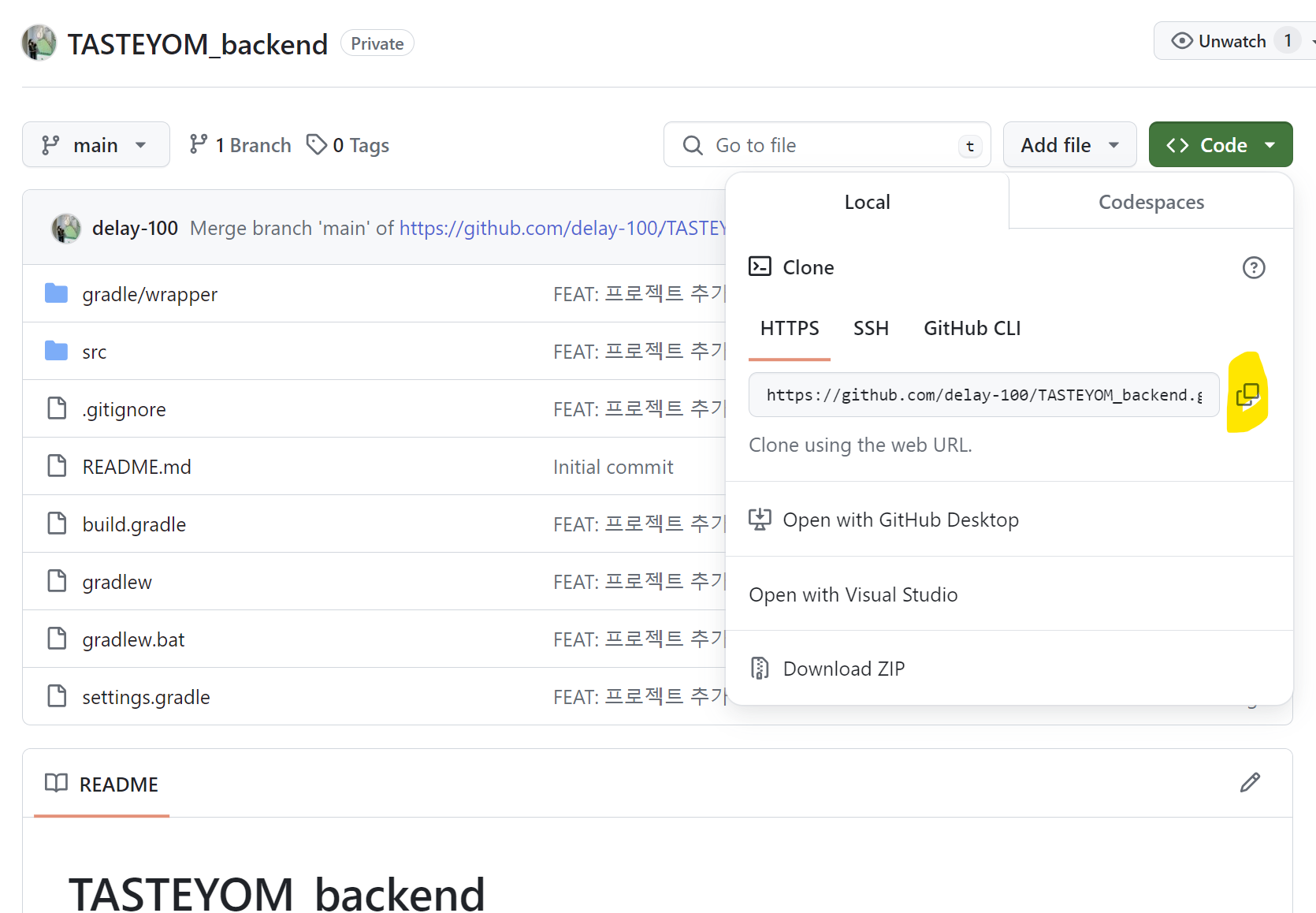Screen dimensions: 1316x913
Task: Click the Unwatch button
Action: (1232, 41)
